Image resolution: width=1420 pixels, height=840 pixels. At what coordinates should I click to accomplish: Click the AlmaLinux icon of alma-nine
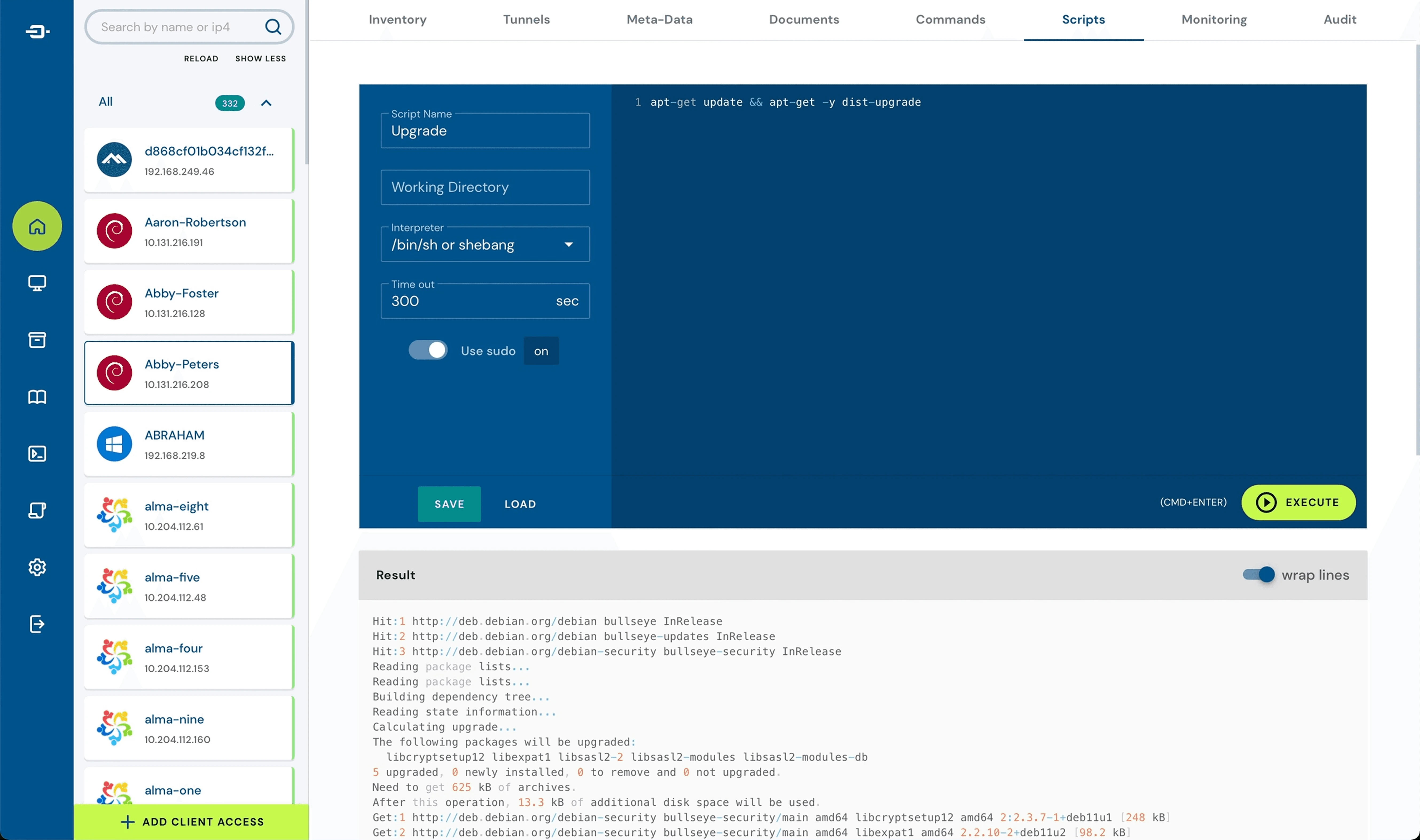coord(114,728)
